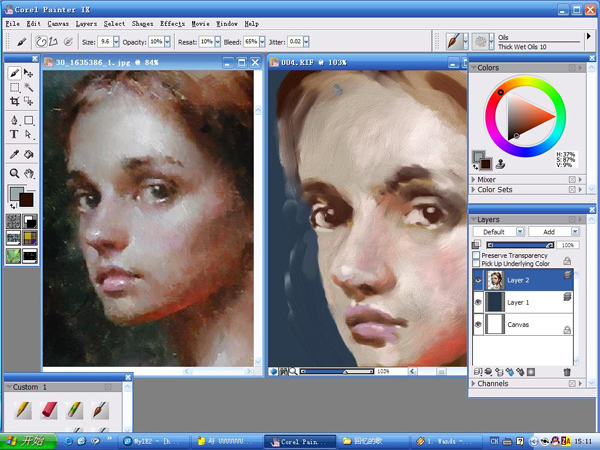
Task: Open the paper texture selector
Action: click(x=13, y=221)
